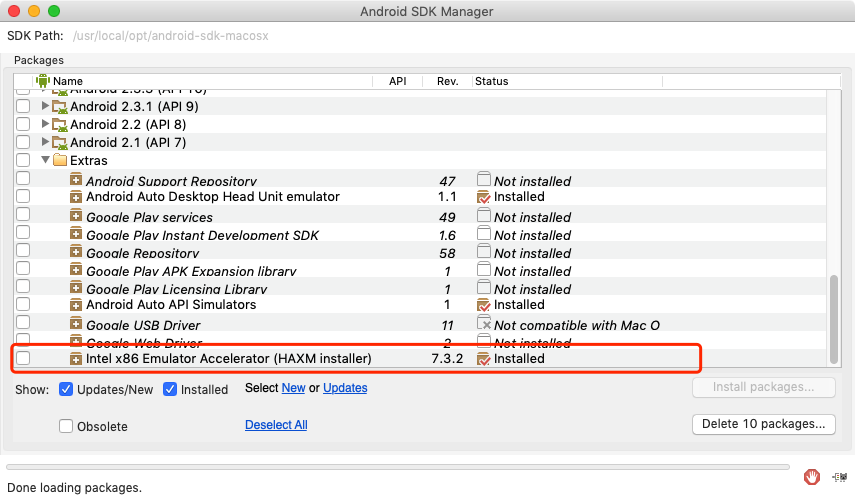855x500 pixels.
Task: Expand Android 2.1 (API 7)
Action: click(45, 142)
